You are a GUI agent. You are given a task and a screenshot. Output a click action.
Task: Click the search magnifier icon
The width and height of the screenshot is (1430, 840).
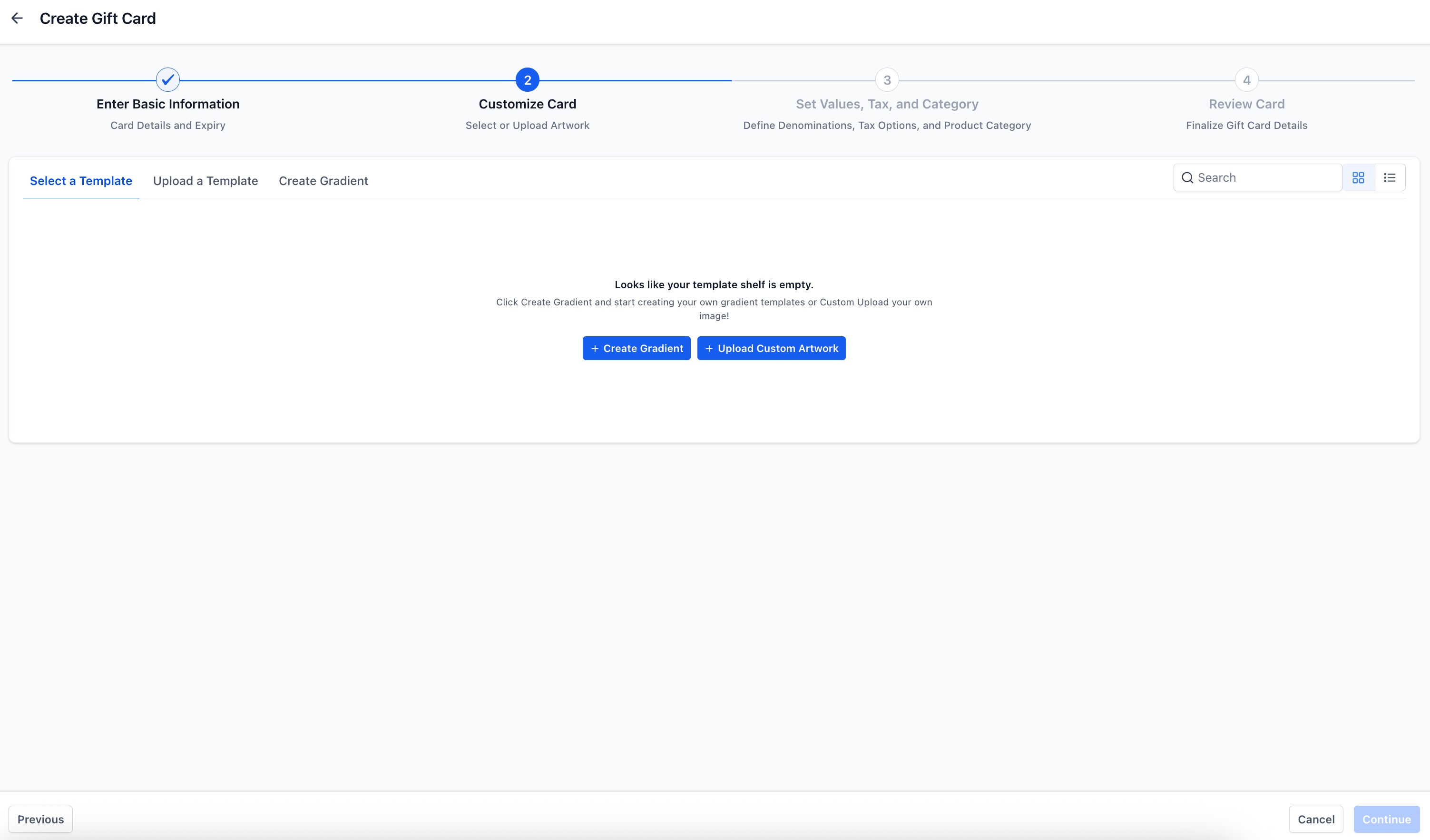pos(1187,177)
